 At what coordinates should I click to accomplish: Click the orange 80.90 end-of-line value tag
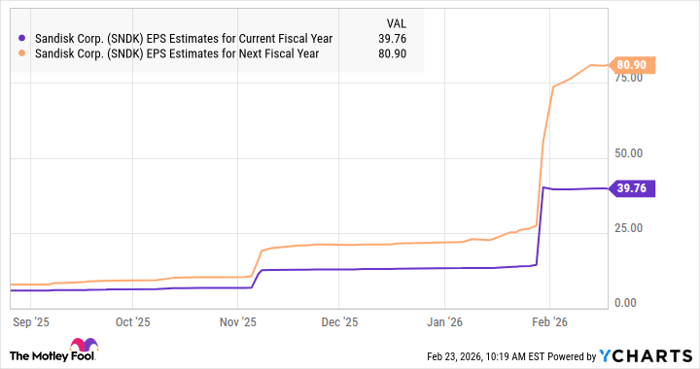click(632, 65)
